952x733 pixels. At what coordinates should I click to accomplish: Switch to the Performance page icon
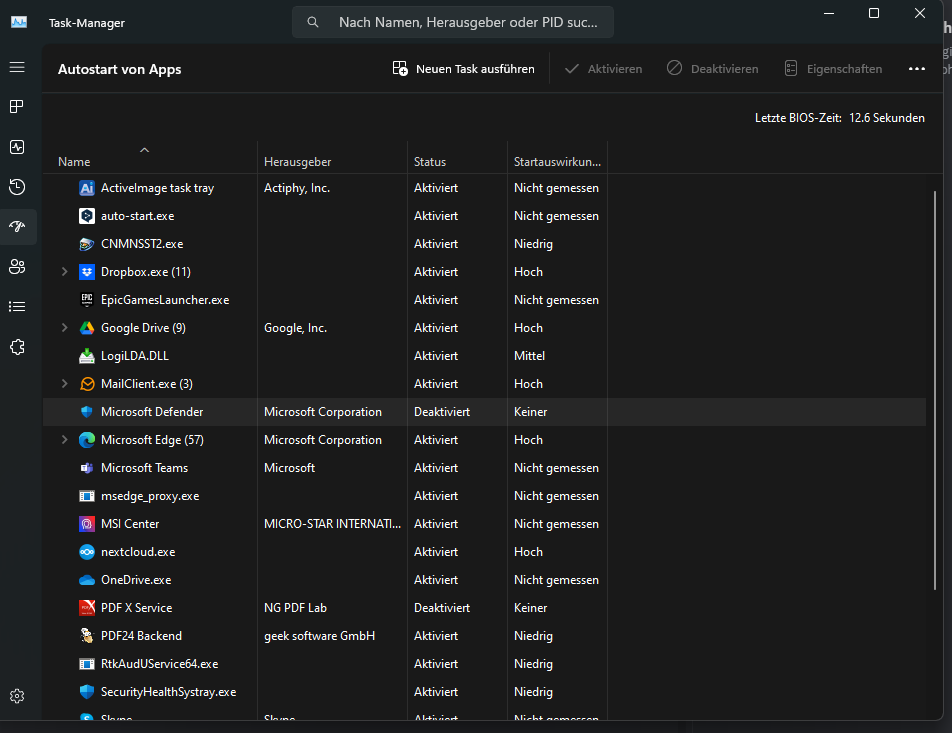[17, 147]
